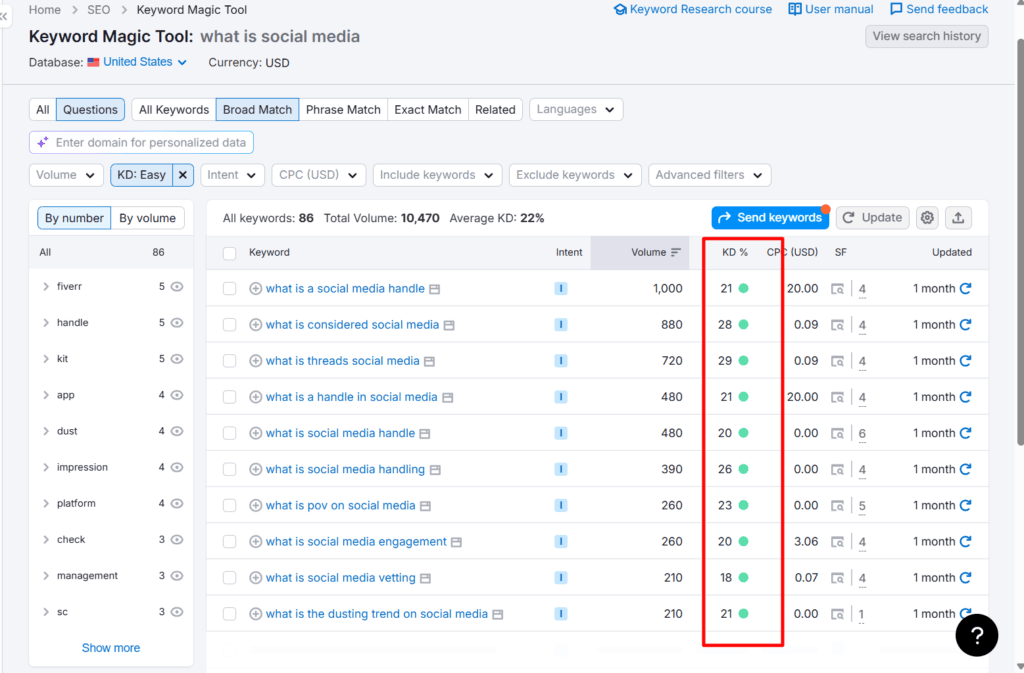The width and height of the screenshot is (1024, 673).
Task: Check 'what is considered social media' row
Action: pos(229,324)
